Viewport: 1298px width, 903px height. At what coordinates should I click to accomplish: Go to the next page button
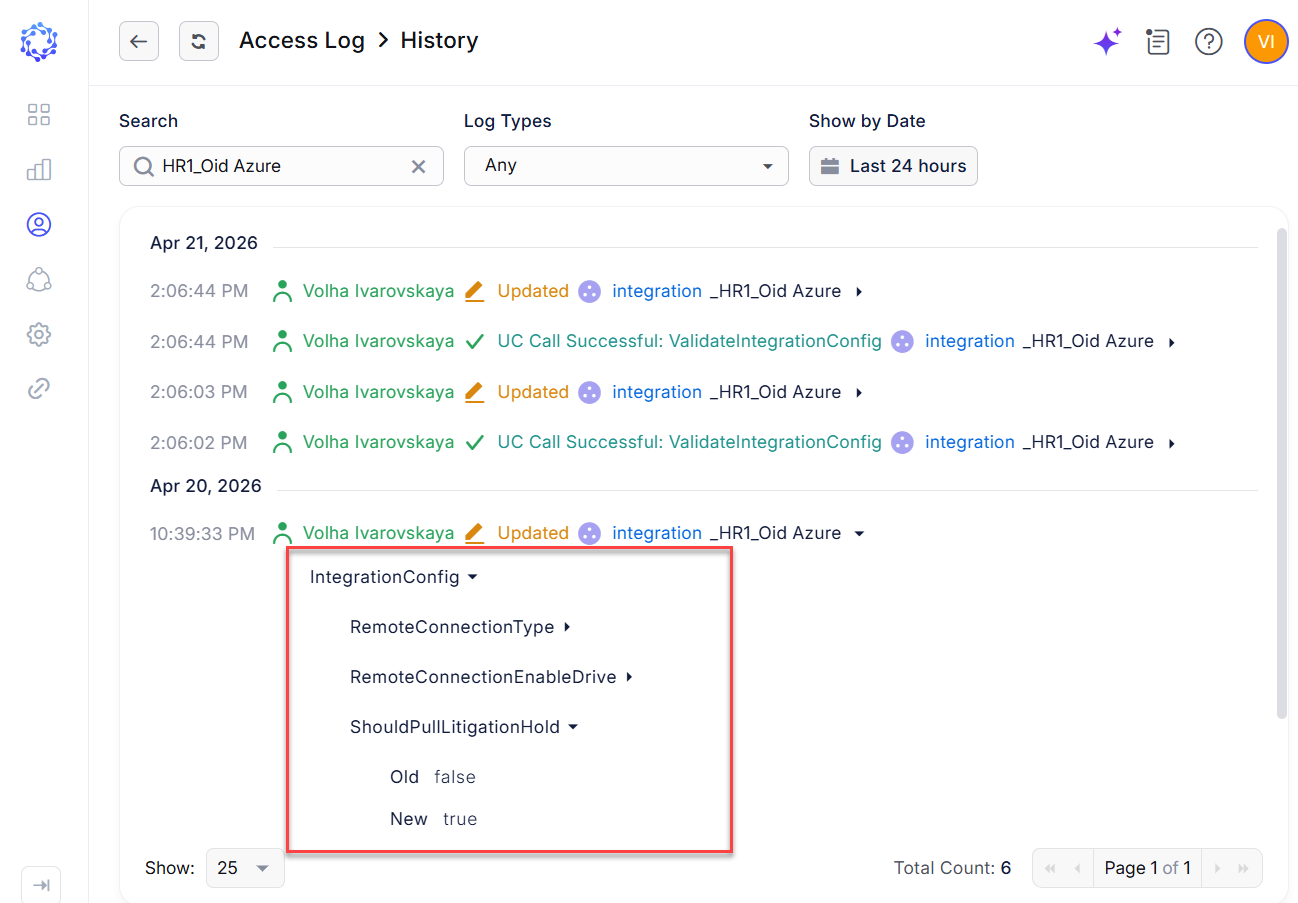(1217, 868)
